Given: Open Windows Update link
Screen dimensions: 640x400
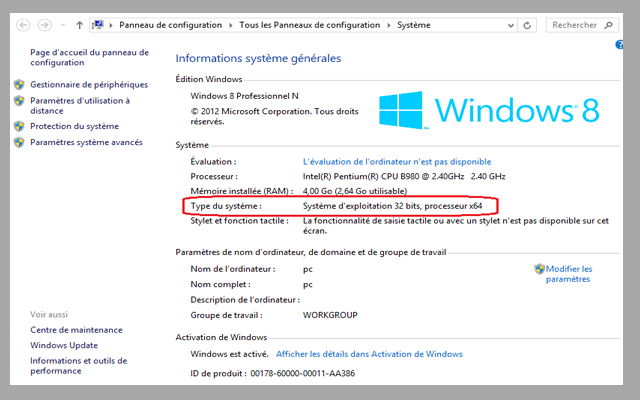Looking at the screenshot, I should click(66, 346).
